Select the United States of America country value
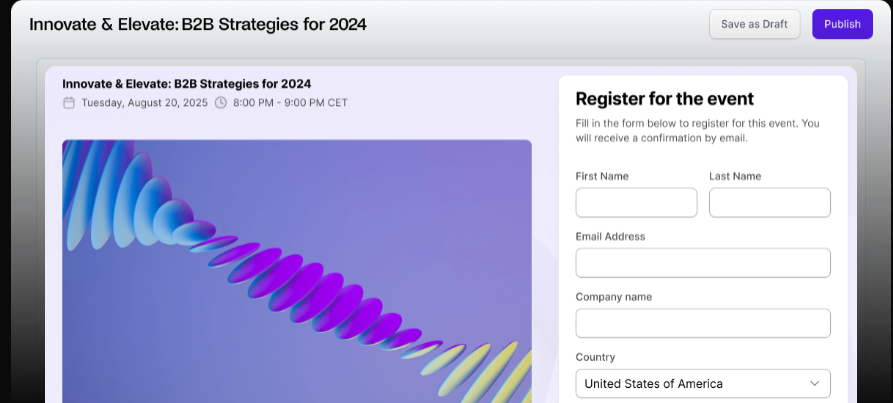The width and height of the screenshot is (893, 403). [x=653, y=383]
